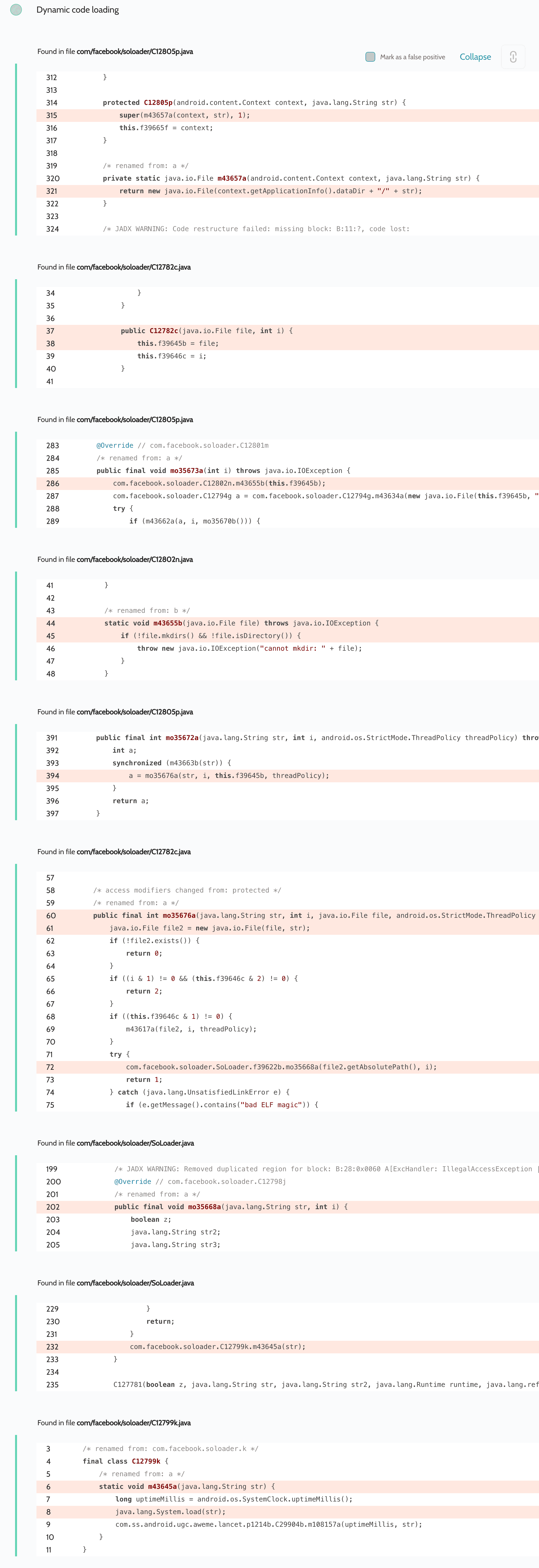Image resolution: width=539 pixels, height=1568 pixels.
Task: Click line 232 C12799k.m43645a call
Action: tap(217, 1346)
